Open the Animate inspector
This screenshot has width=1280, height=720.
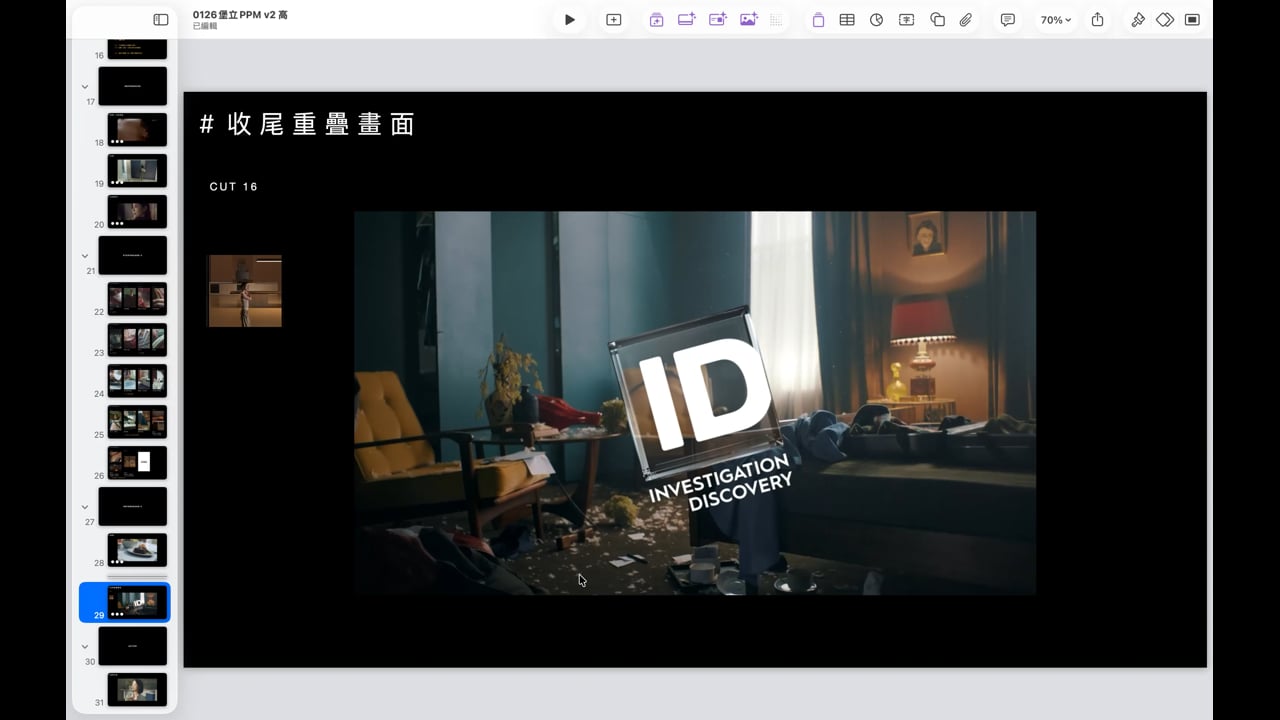(x=1165, y=20)
